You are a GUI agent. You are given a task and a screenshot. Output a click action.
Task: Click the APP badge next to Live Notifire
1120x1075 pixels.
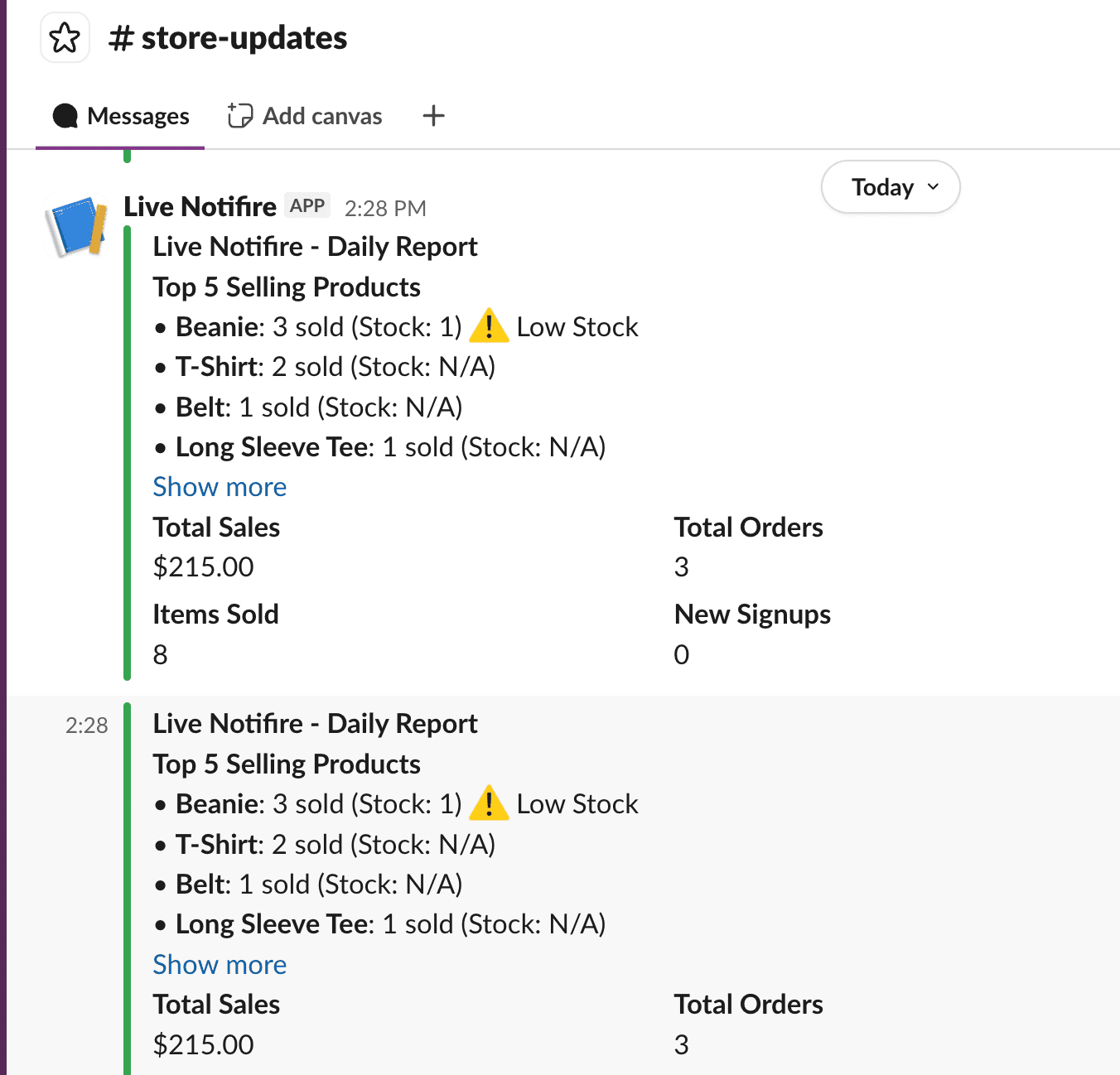coord(307,205)
